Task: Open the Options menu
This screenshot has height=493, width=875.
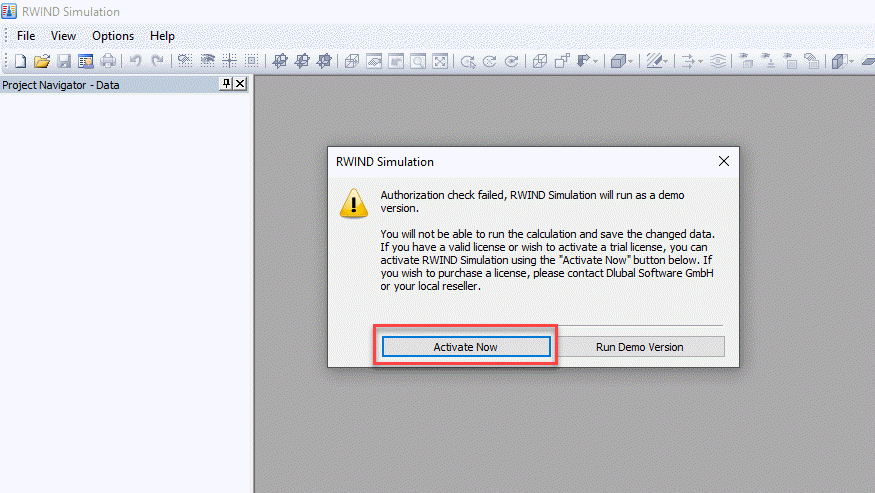Action: pos(113,36)
